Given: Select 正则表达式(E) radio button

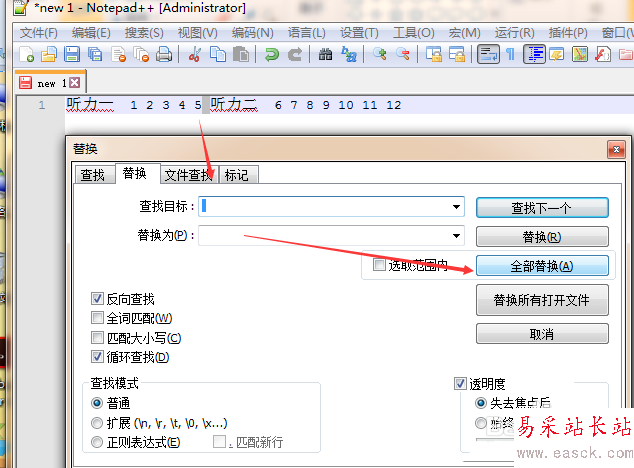Looking at the screenshot, I should (x=97, y=442).
